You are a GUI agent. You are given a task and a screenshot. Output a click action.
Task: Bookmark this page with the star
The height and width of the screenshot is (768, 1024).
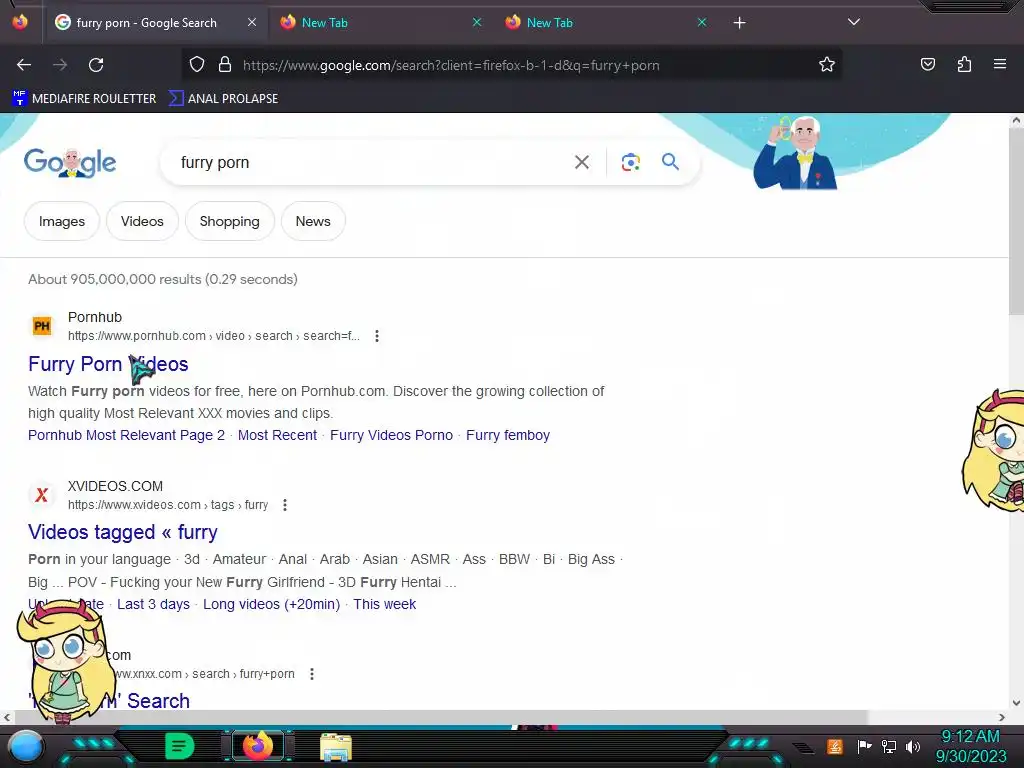827,64
